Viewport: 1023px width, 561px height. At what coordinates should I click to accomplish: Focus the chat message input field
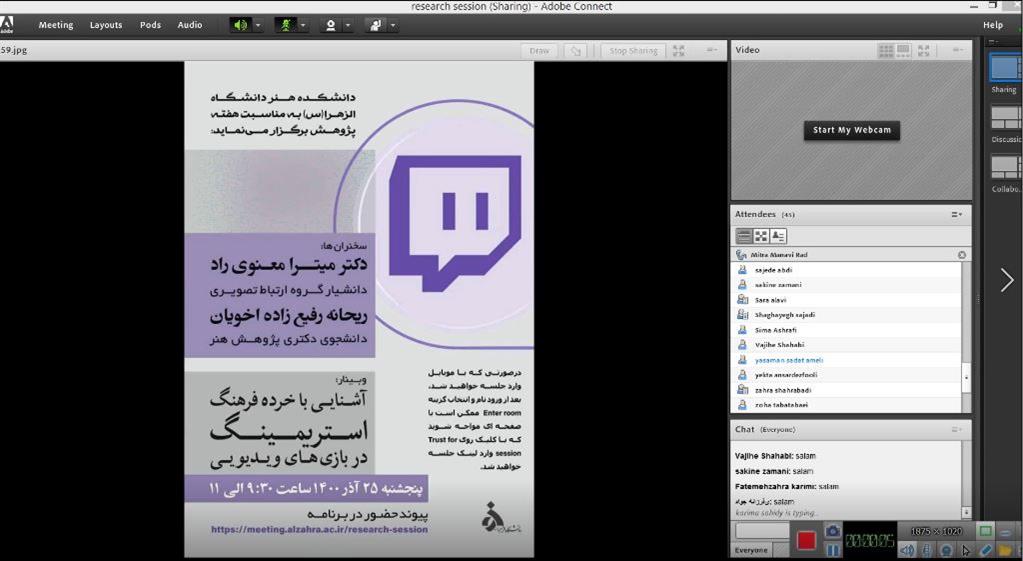click(x=761, y=531)
